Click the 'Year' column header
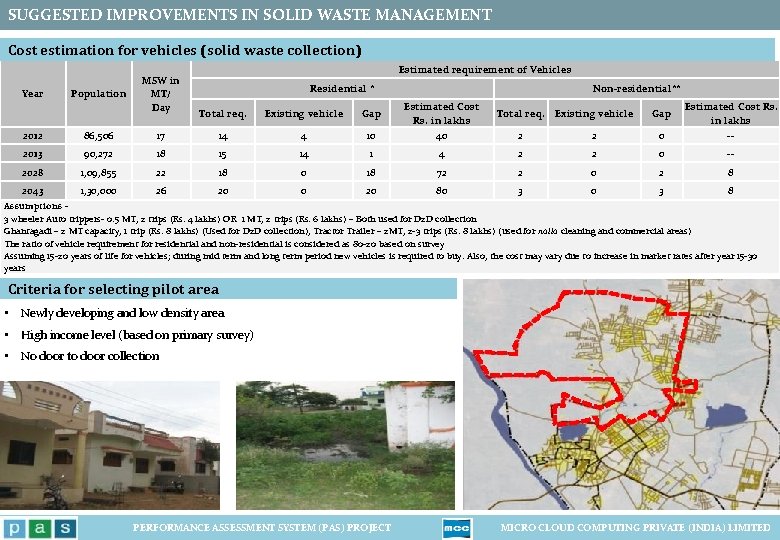This screenshot has height=540, width=780. [32, 93]
